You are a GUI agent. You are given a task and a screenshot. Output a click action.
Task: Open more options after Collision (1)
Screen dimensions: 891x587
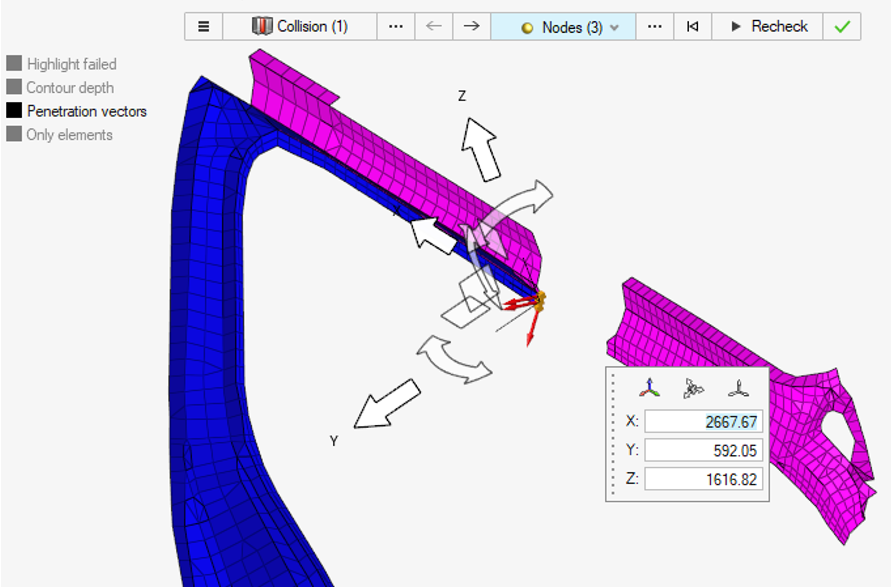click(396, 27)
